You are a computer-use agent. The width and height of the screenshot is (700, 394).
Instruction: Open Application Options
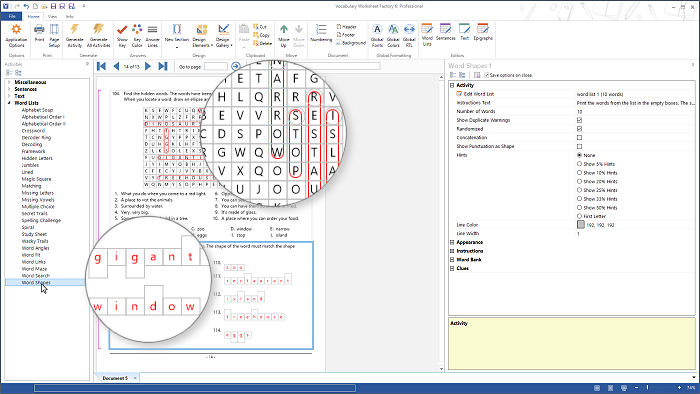16,36
